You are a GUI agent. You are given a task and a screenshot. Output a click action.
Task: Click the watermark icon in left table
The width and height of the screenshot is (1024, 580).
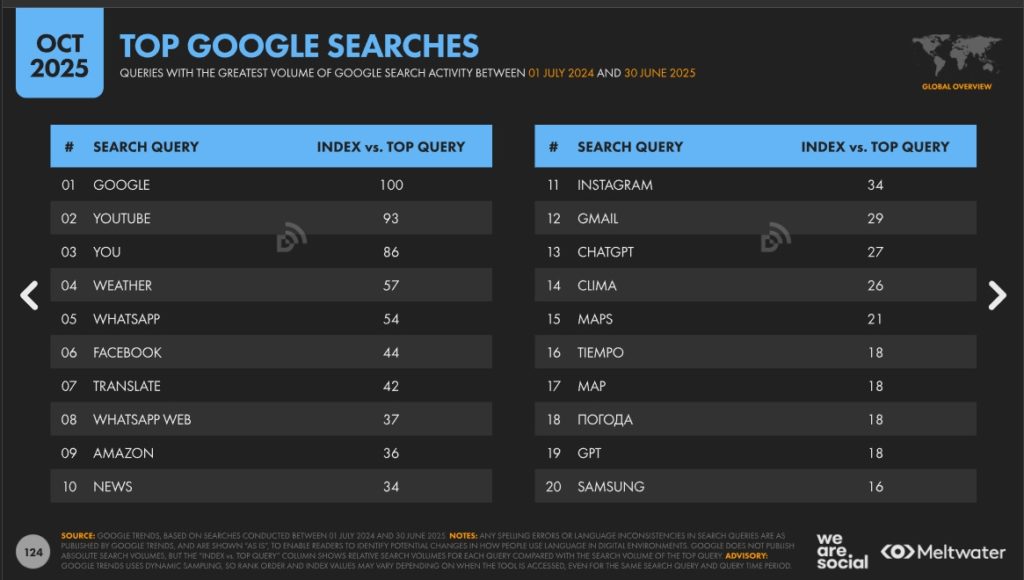(291, 237)
